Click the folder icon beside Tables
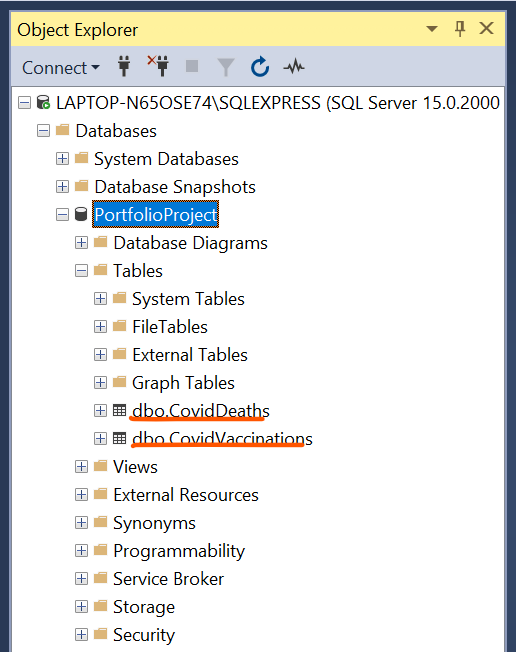Screen dimensions: 516x652 (101, 269)
